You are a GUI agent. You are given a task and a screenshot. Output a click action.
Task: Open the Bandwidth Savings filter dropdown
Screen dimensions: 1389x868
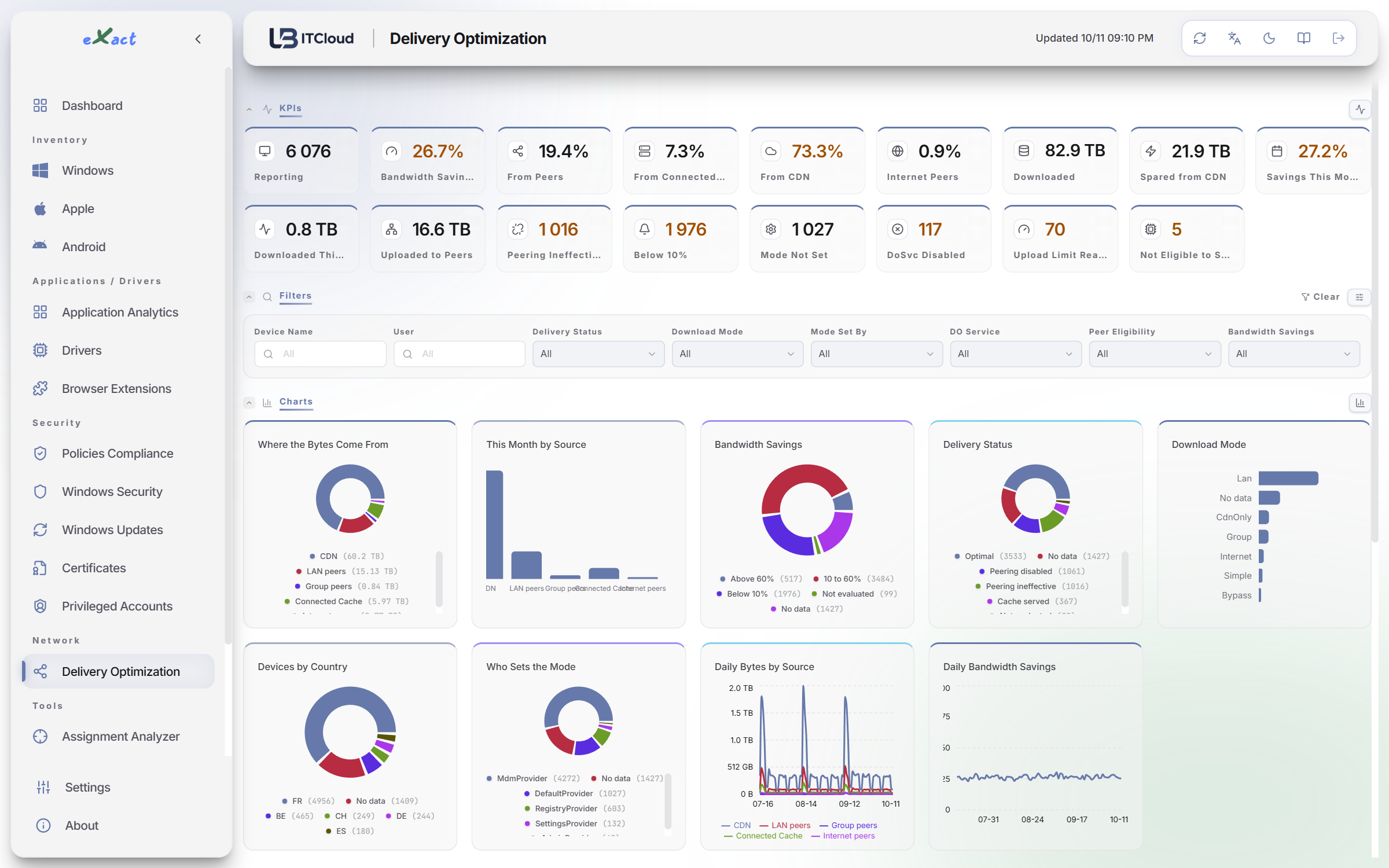[1294, 354]
